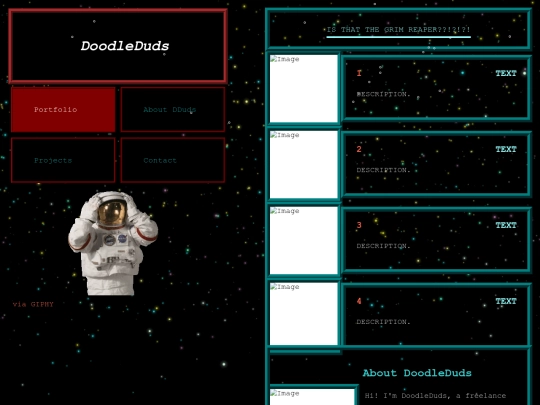Image resolution: width=540 pixels, height=405 pixels.
Task: Open the broken image beside item 2
Action: coord(304,164)
